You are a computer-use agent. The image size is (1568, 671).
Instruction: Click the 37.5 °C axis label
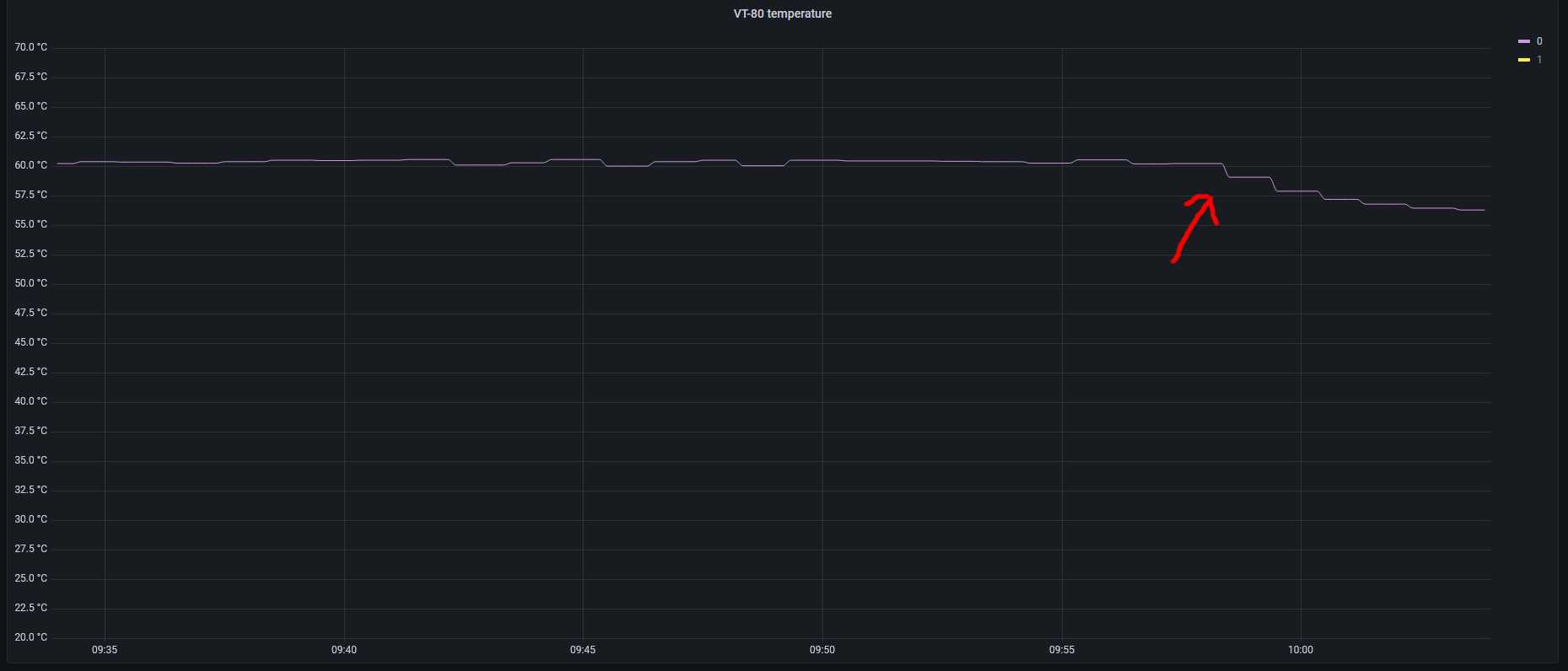point(31,431)
